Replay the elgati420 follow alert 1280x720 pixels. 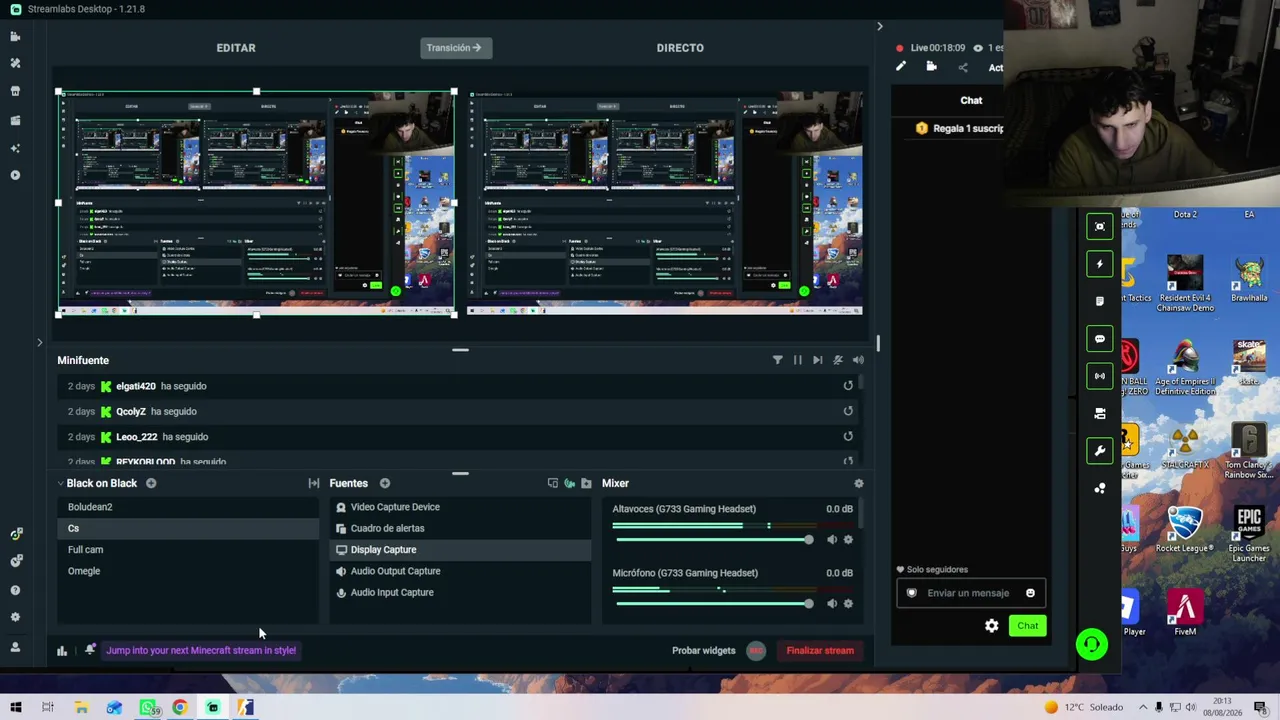848,386
